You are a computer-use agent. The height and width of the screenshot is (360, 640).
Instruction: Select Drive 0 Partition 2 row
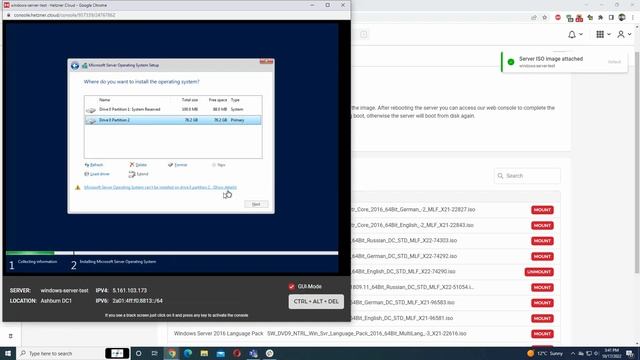[x=173, y=120]
